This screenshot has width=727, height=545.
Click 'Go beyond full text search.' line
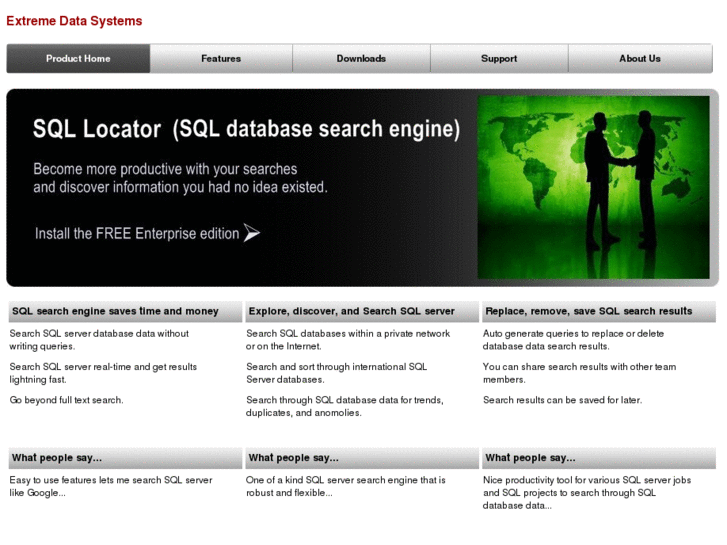(66, 400)
